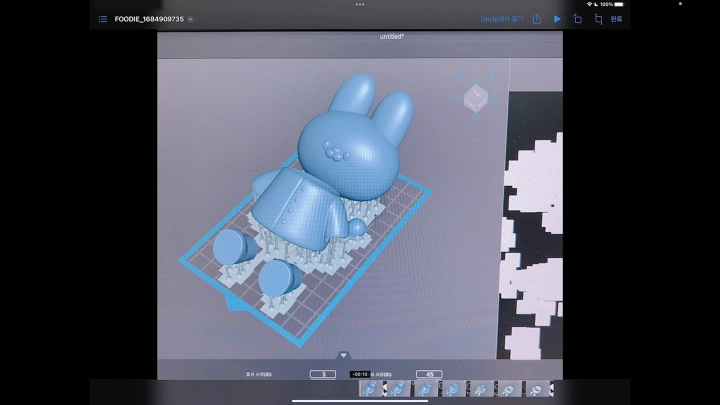
Task: Open the three-dot multitasking menu at top
Action: 360,5
